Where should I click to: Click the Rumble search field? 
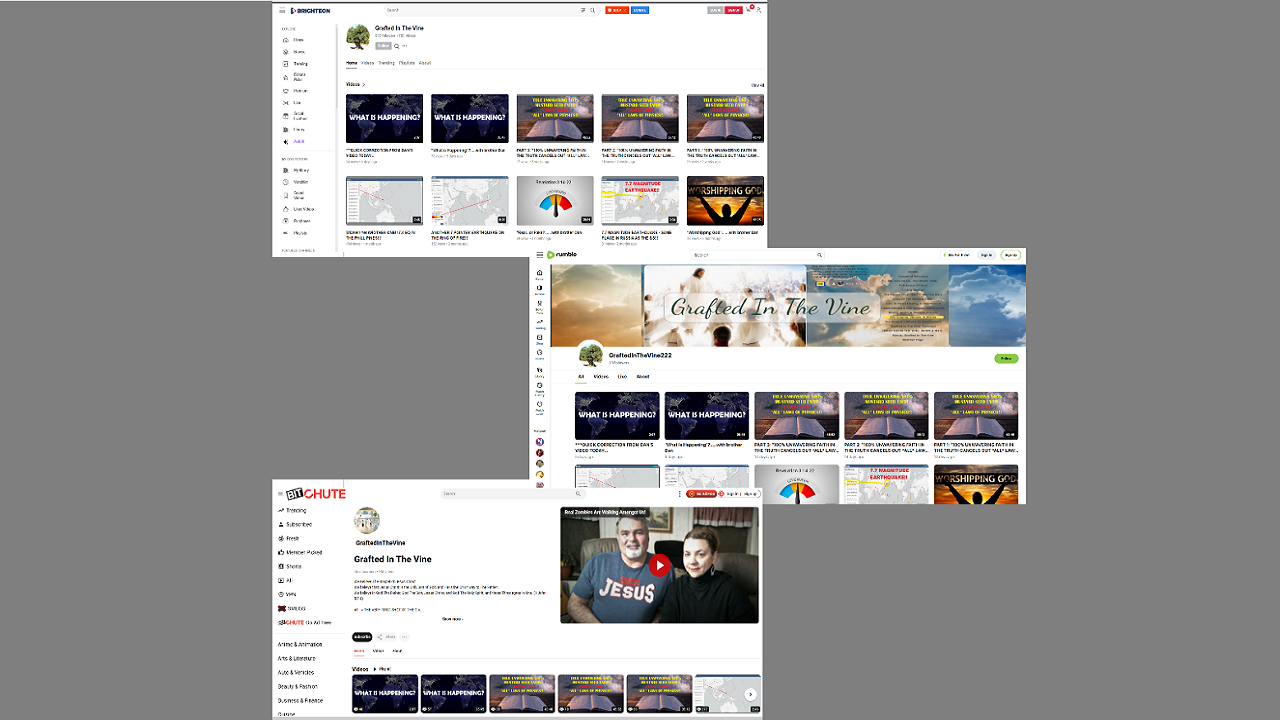755,255
